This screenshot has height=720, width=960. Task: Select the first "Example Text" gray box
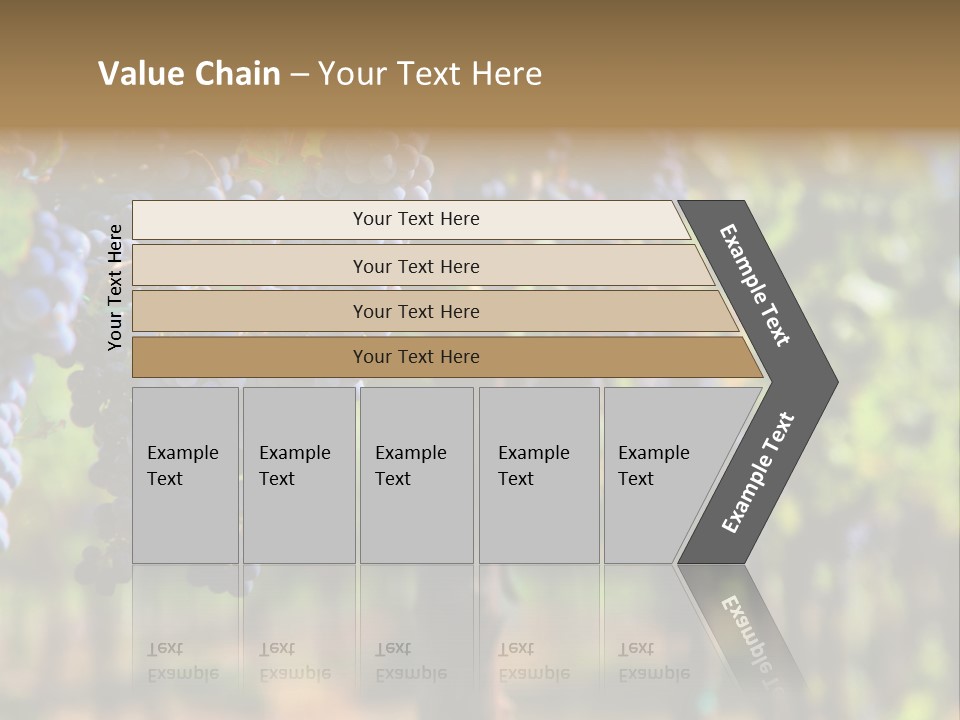point(185,474)
